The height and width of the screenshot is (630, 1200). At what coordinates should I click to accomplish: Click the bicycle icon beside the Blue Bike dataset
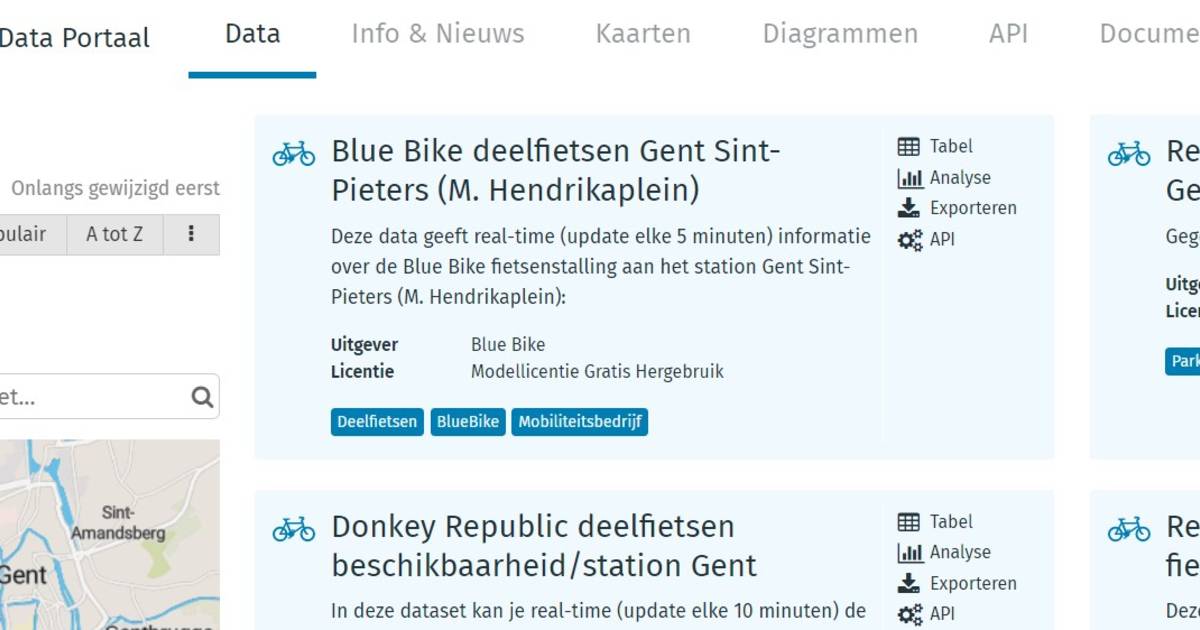pos(293,153)
